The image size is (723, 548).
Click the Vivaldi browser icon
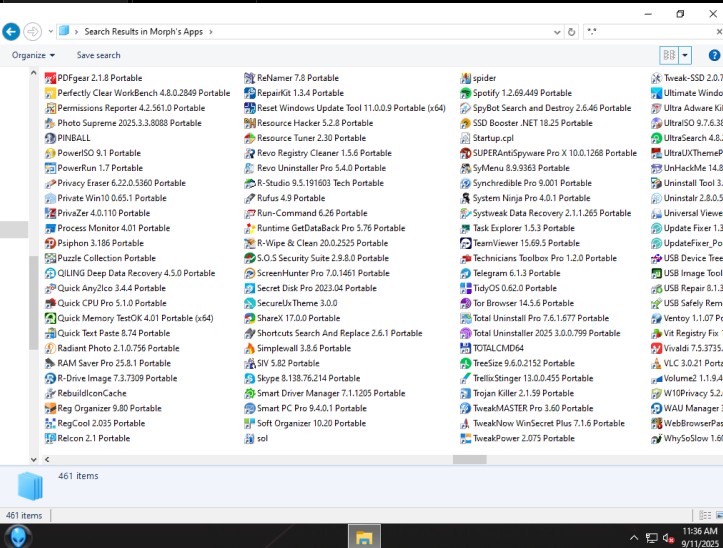[656, 348]
